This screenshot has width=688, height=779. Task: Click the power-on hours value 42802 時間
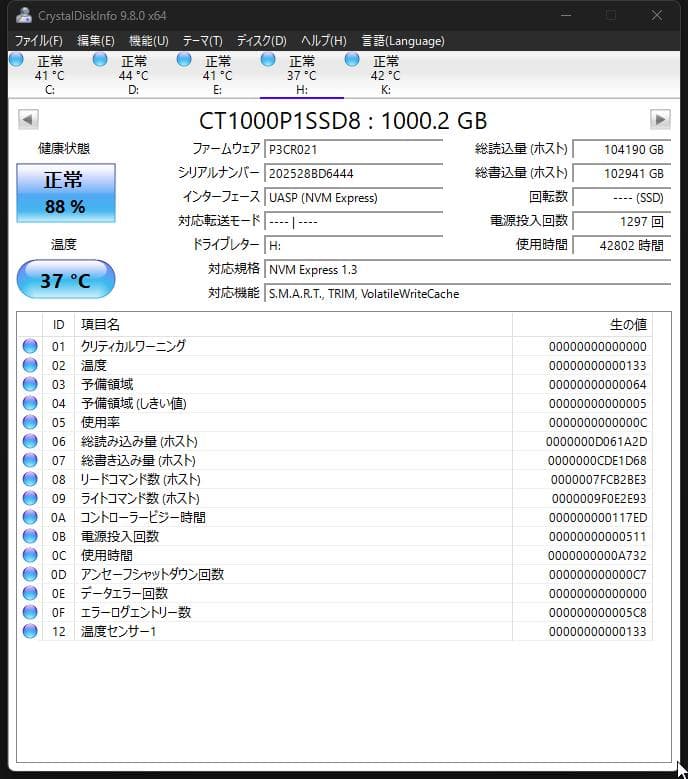(x=621, y=245)
